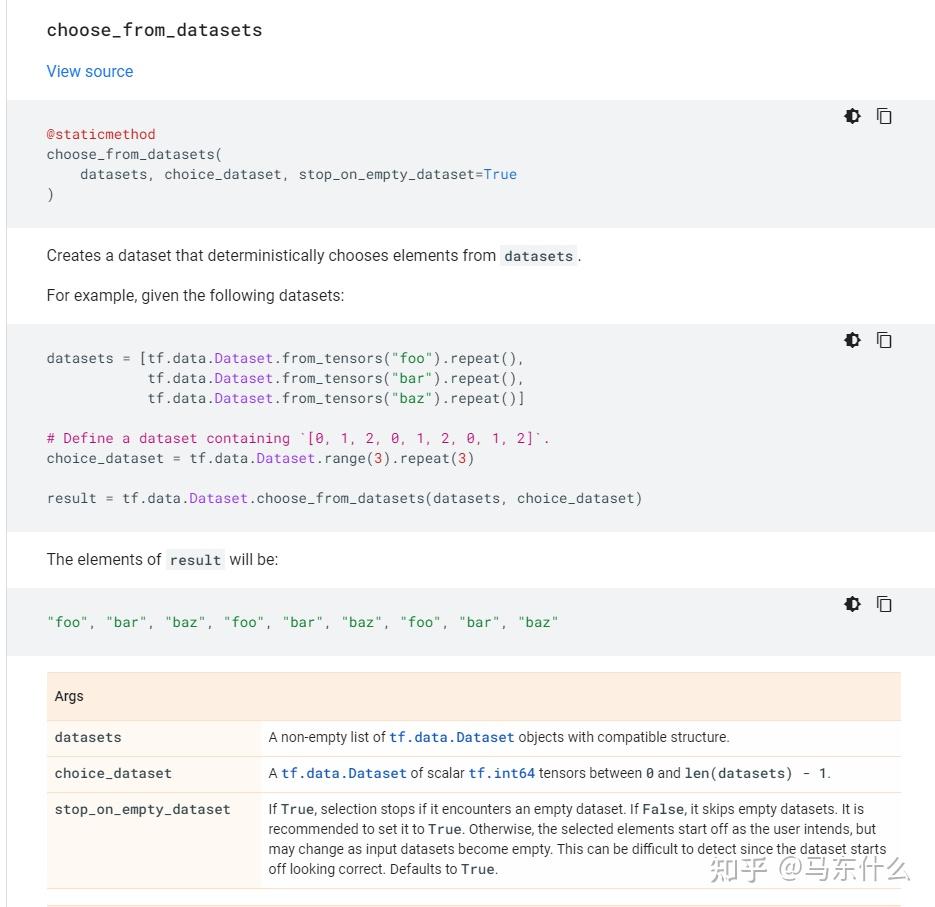The width and height of the screenshot is (935, 907).
Task: Follow the tf.int64 link
Action: [502, 773]
